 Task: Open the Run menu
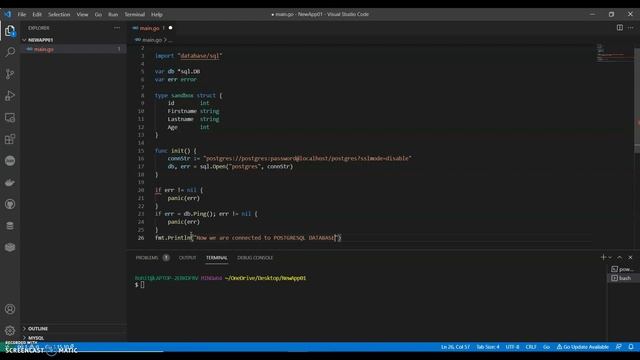click(x=113, y=14)
